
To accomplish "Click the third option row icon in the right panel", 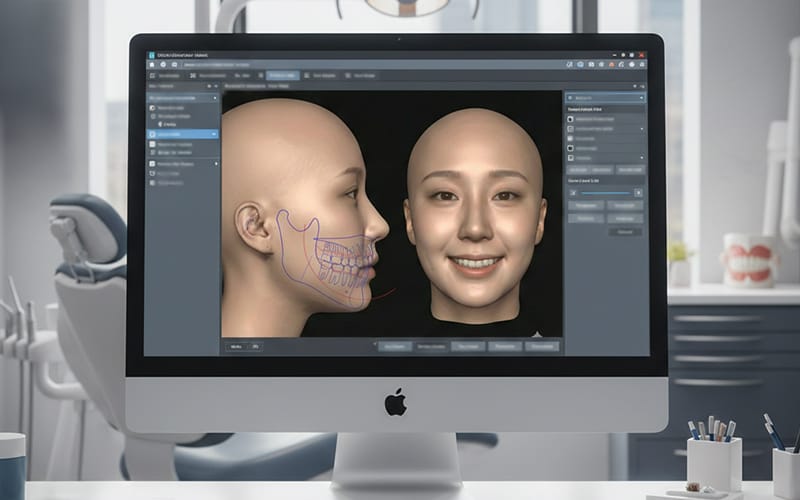I will (x=570, y=138).
